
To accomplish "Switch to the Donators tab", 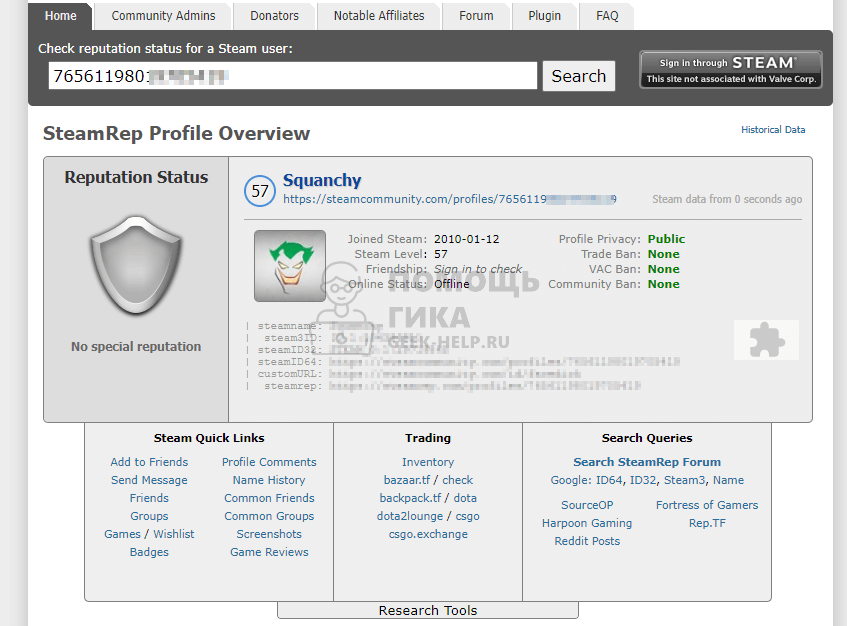I will click(274, 16).
